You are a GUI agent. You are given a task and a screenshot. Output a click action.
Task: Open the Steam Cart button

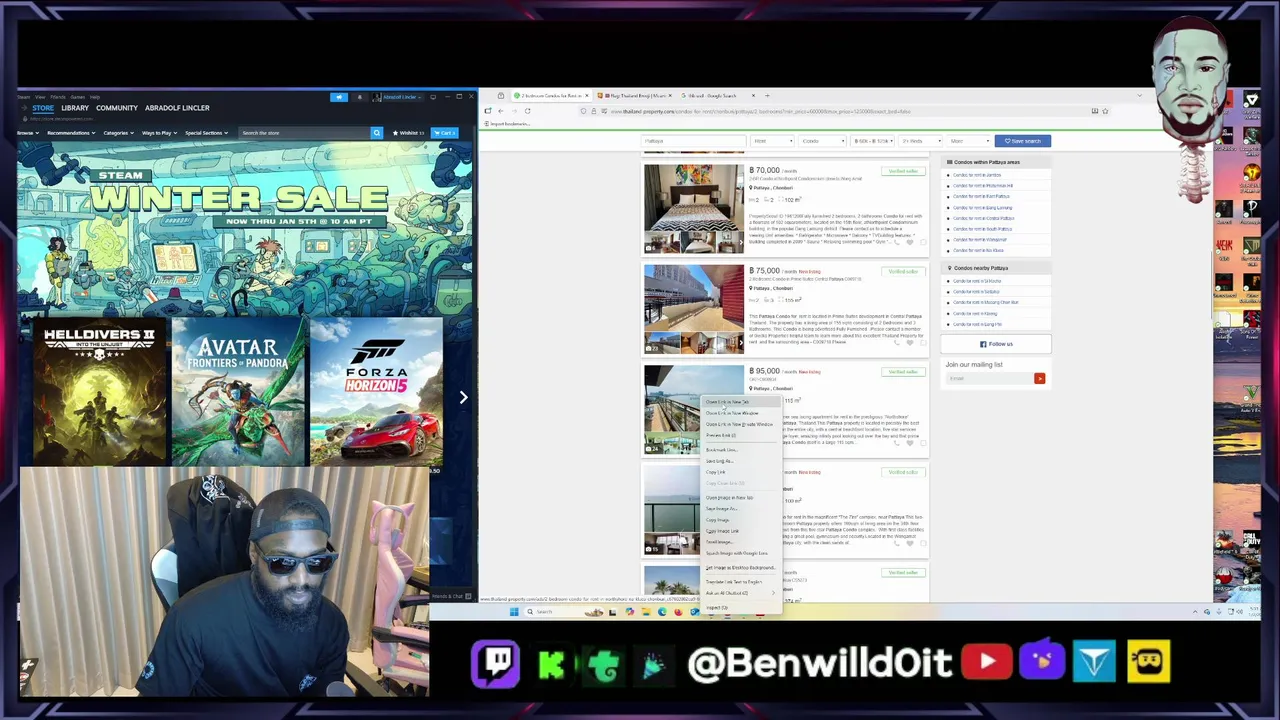[444, 133]
